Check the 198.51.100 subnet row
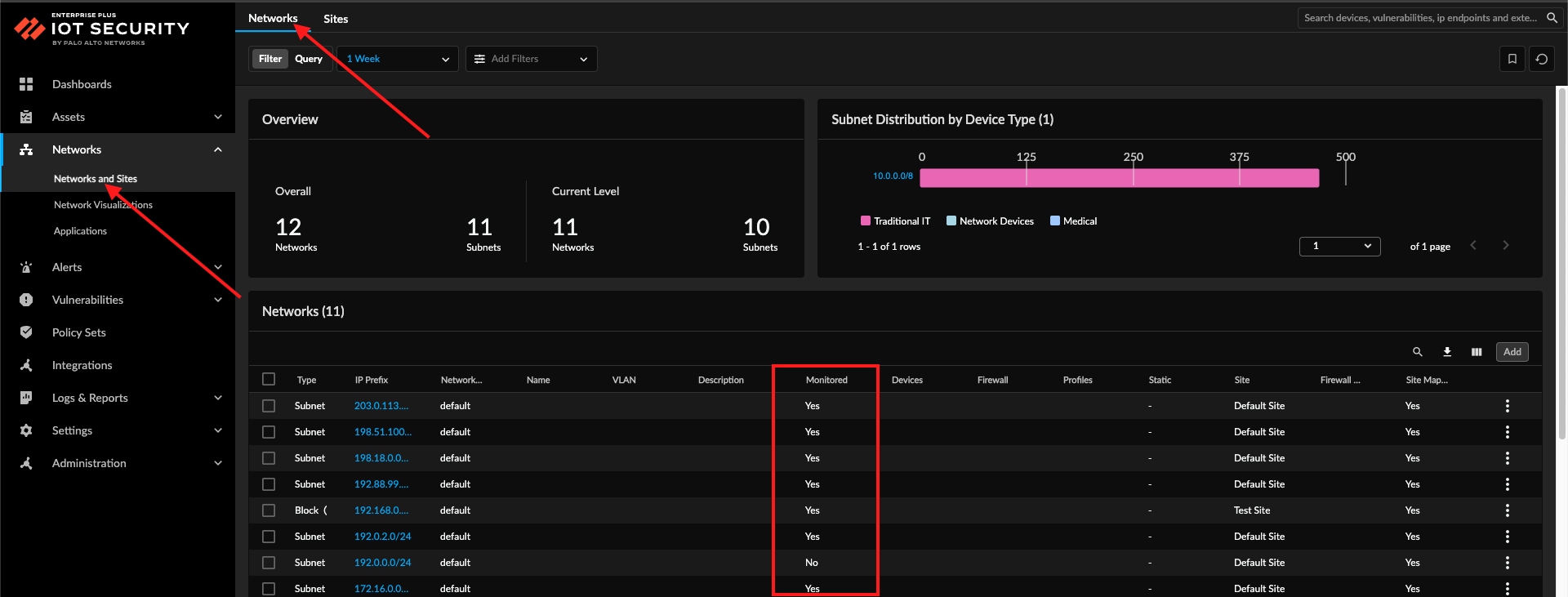1568x597 pixels. click(x=269, y=432)
